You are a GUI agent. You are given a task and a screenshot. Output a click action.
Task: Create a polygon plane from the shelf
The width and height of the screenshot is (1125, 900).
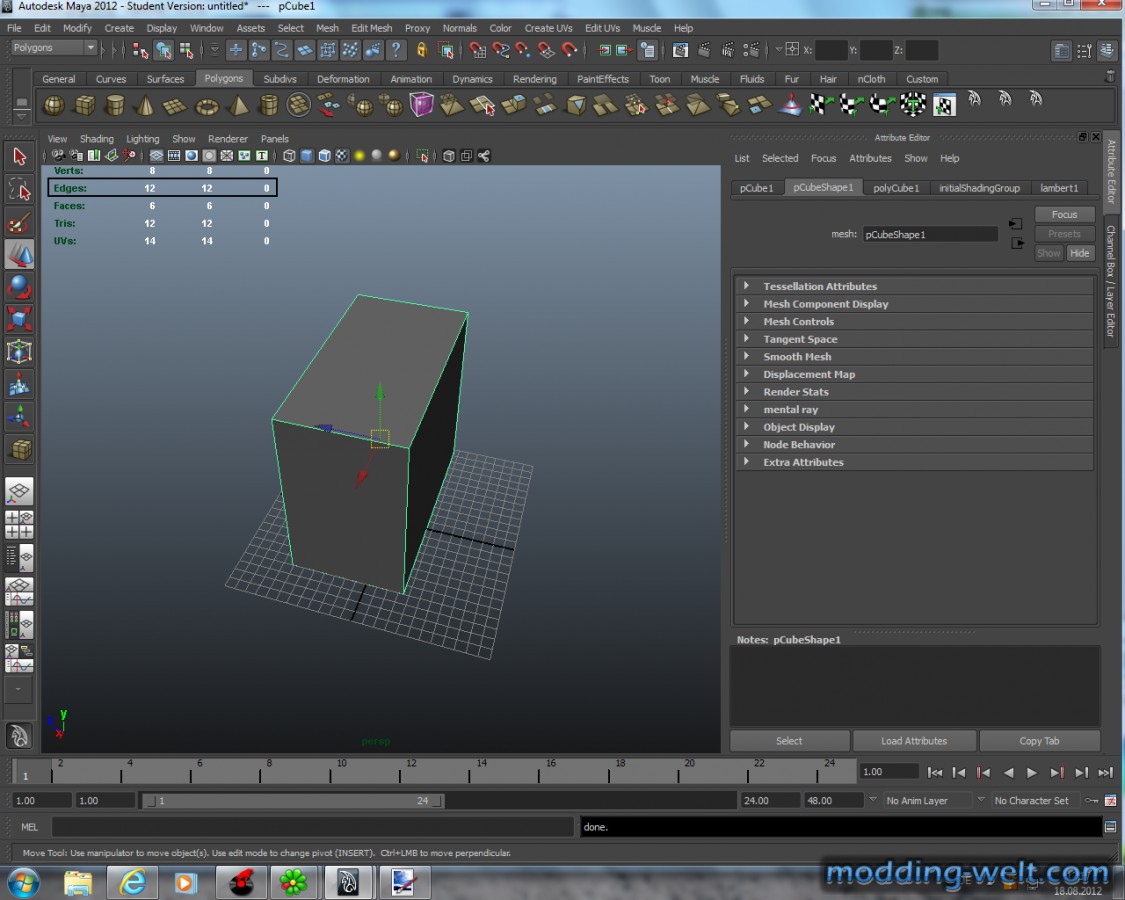tap(175, 106)
